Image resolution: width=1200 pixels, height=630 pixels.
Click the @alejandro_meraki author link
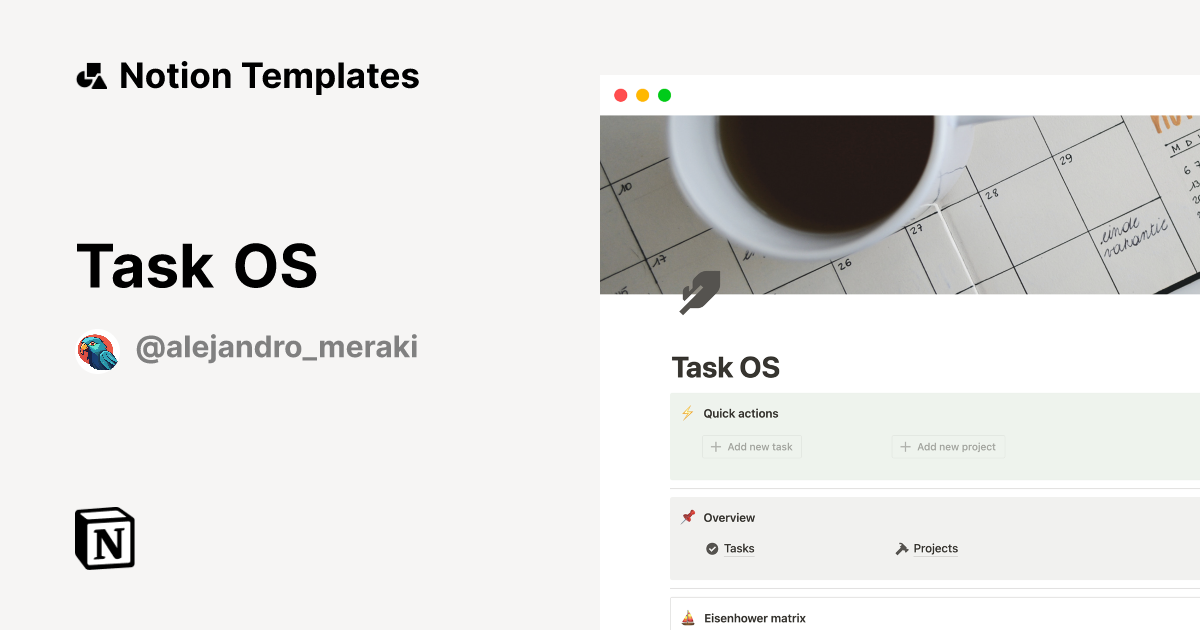[x=277, y=347]
